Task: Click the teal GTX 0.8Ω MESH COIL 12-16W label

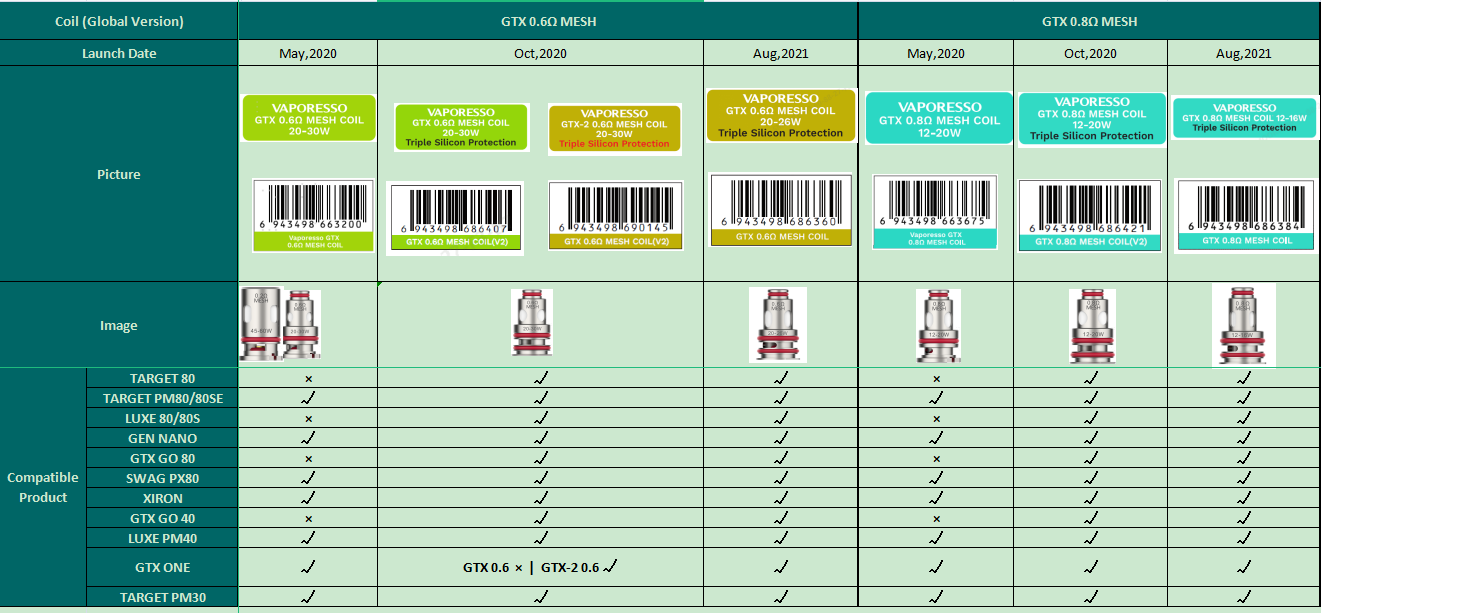Action: (1245, 117)
